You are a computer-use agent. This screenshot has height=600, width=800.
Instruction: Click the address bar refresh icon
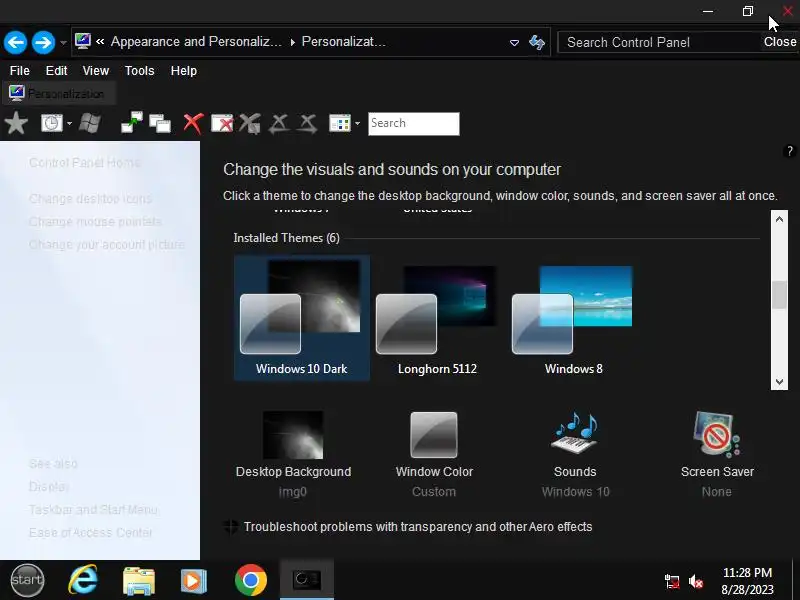pyautogui.click(x=537, y=42)
